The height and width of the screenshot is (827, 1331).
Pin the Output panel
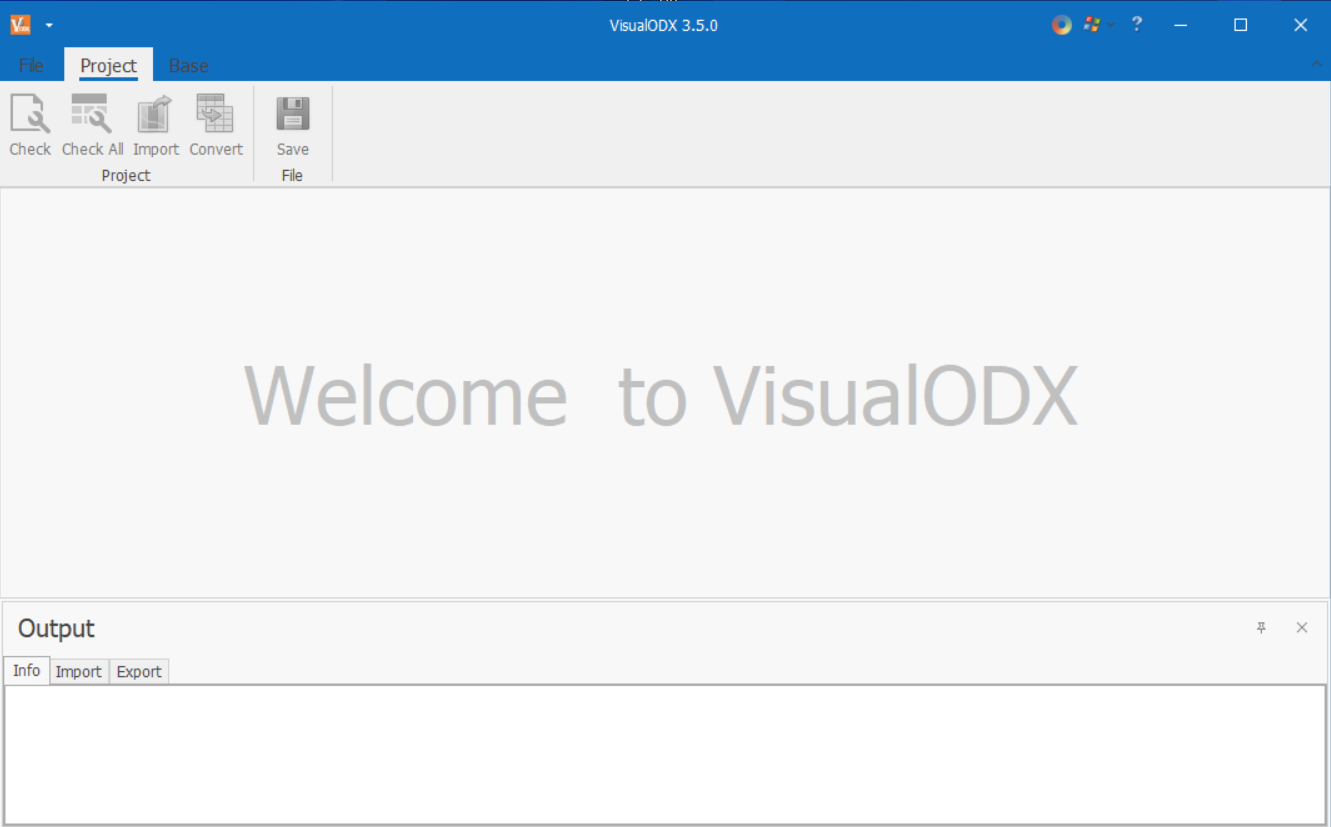tap(1261, 628)
